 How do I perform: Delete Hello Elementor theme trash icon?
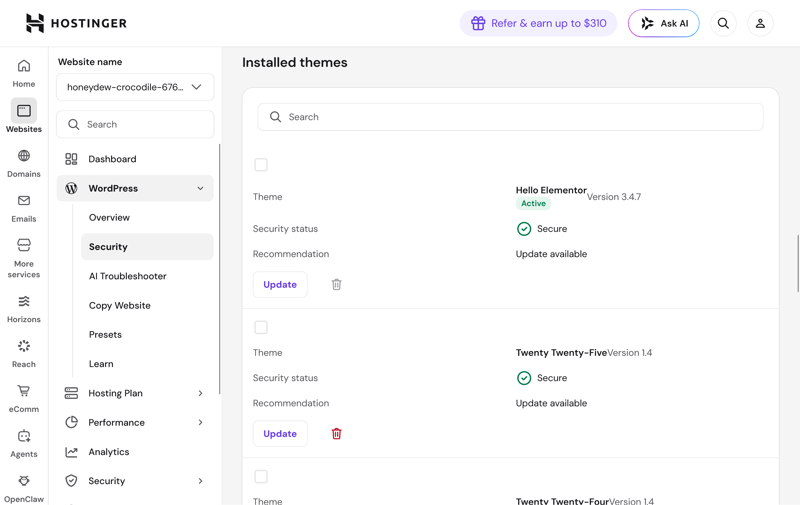(336, 284)
